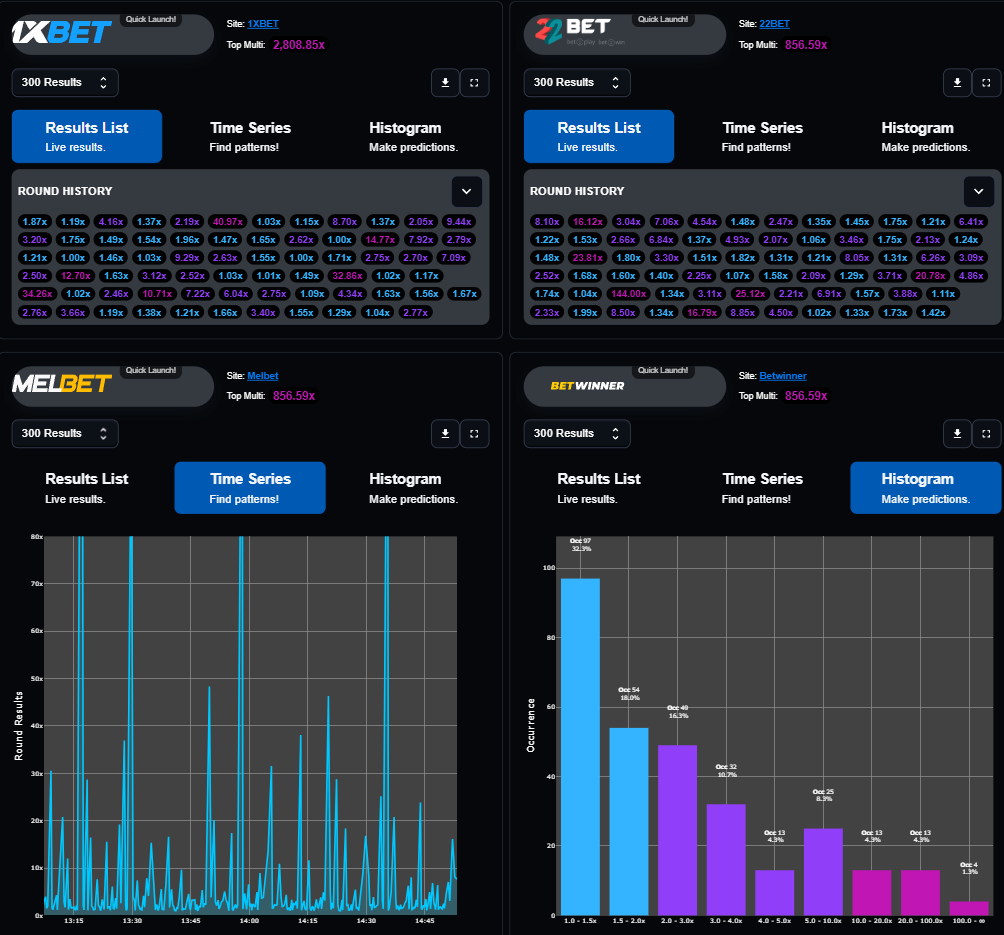This screenshot has width=1004, height=935.
Task: Click the 144.00x result in 22BET history
Action: click(629, 294)
